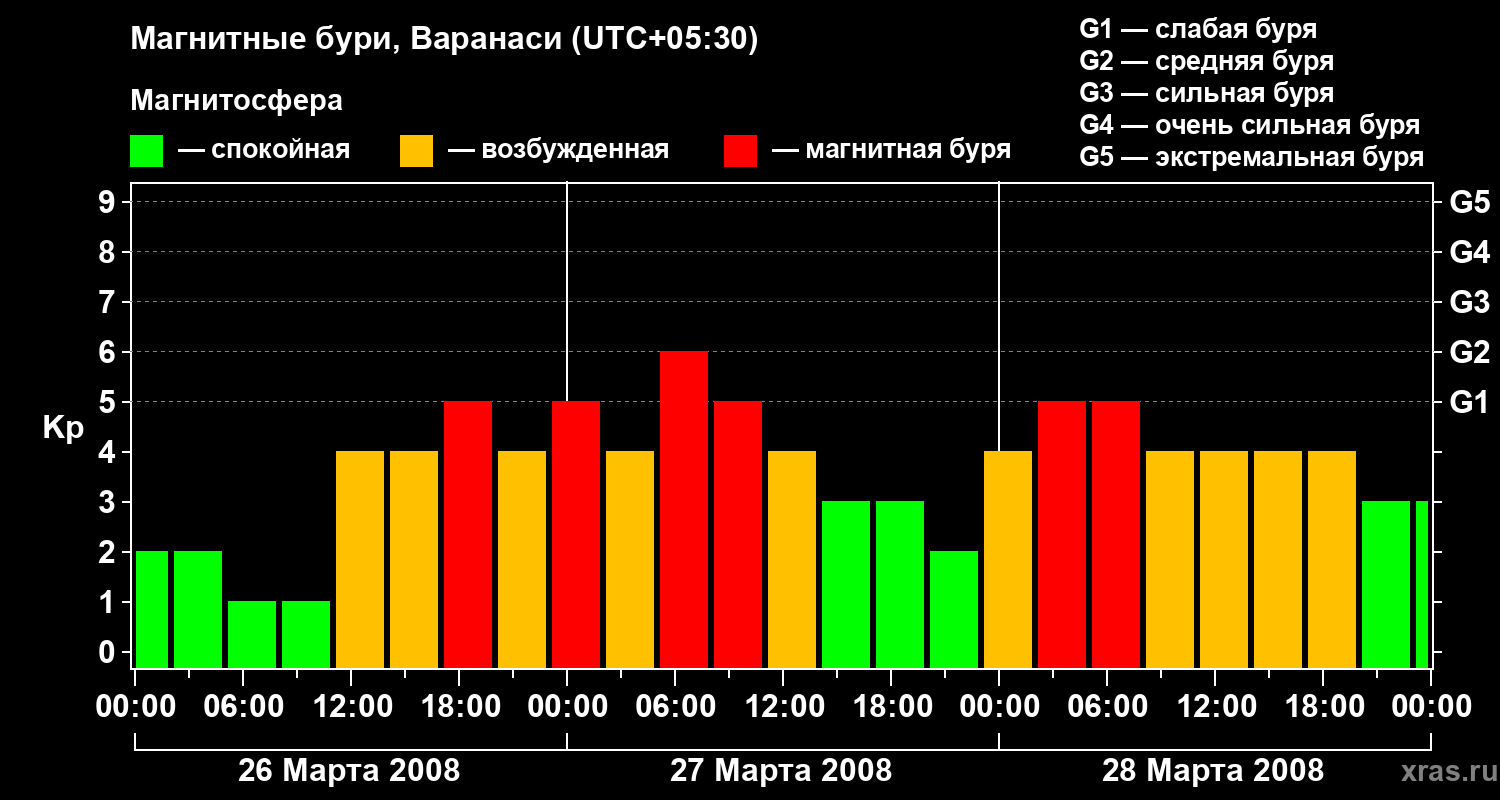This screenshot has height=800, width=1500.
Task: Click the orange Kp 4 bar at 12:00 on 27 Марта
Action: point(792,560)
